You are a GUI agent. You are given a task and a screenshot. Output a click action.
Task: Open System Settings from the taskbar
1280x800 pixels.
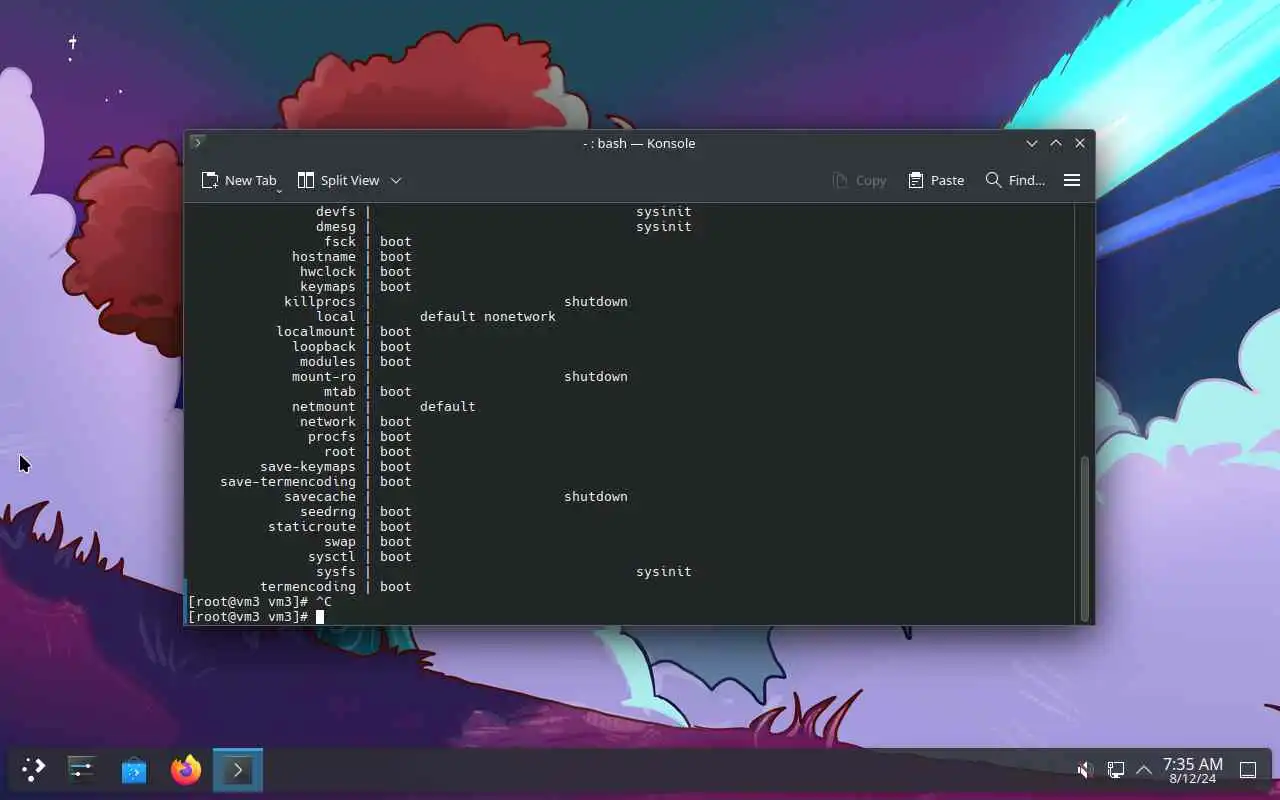[x=81, y=770]
